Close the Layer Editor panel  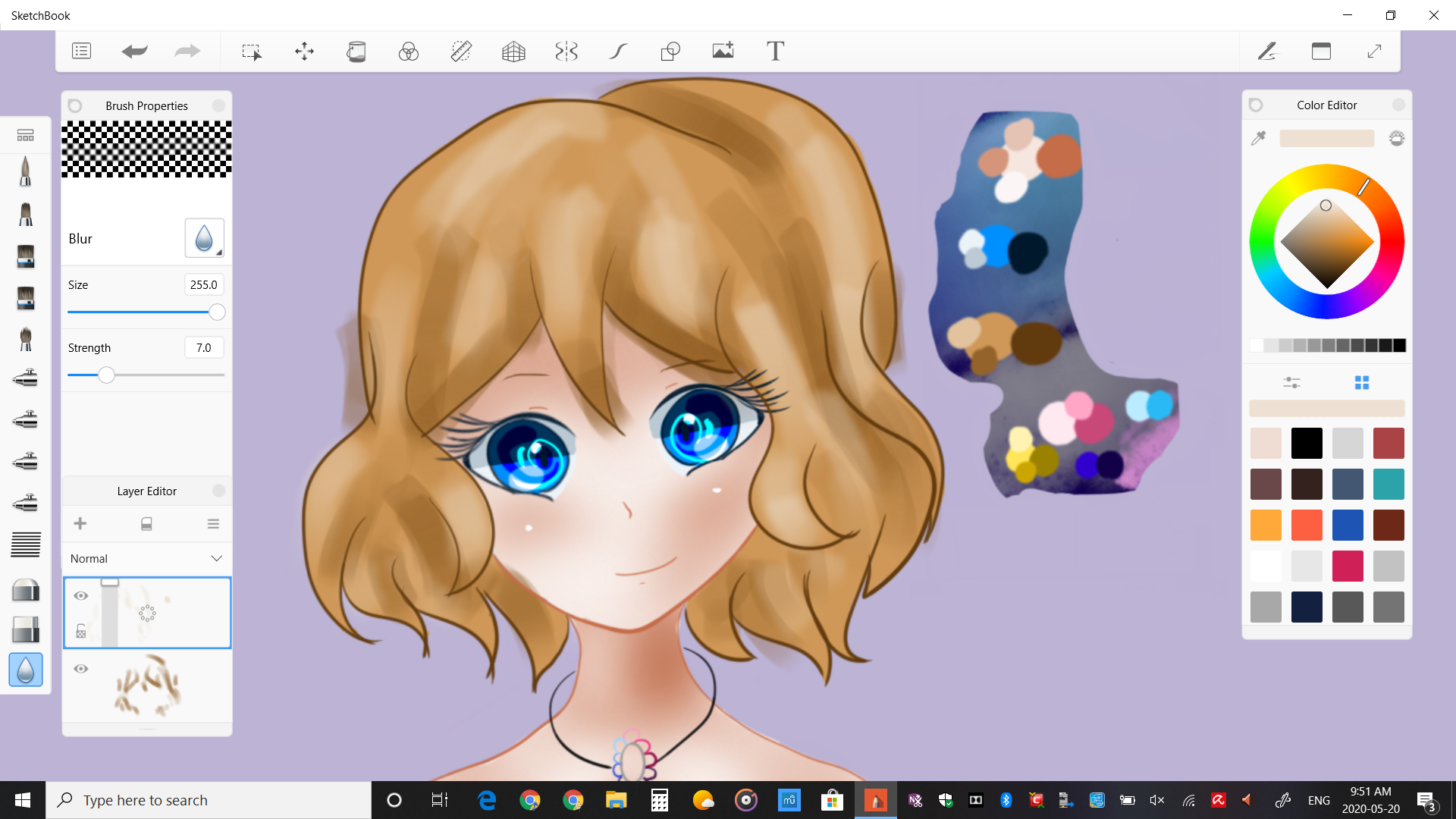click(218, 491)
